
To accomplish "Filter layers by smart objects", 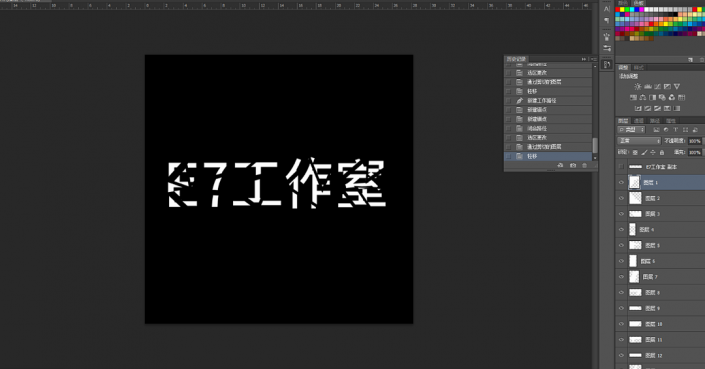I will tap(695, 129).
